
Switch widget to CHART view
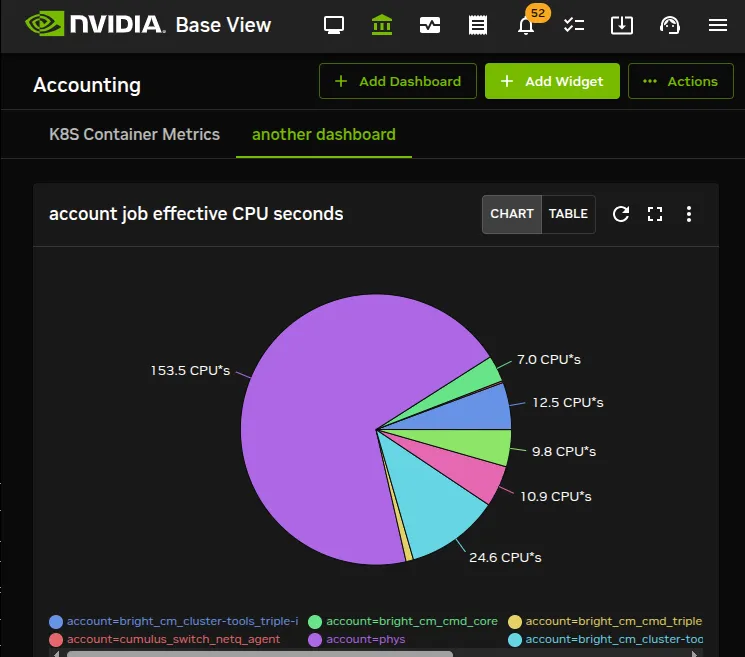512,214
